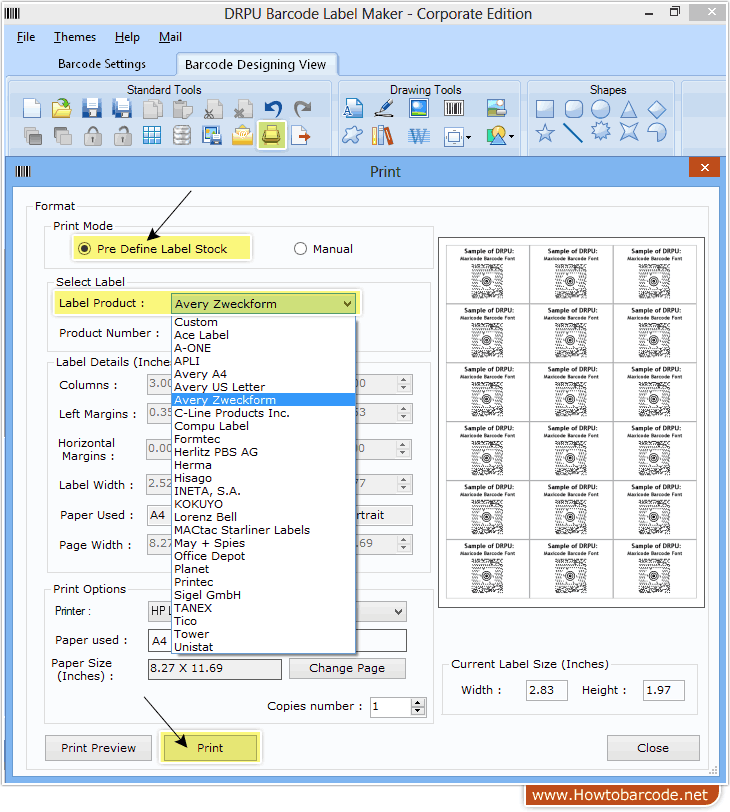Screen dimensions: 730x812
Task: Click the Print Preview button
Action: click(98, 748)
